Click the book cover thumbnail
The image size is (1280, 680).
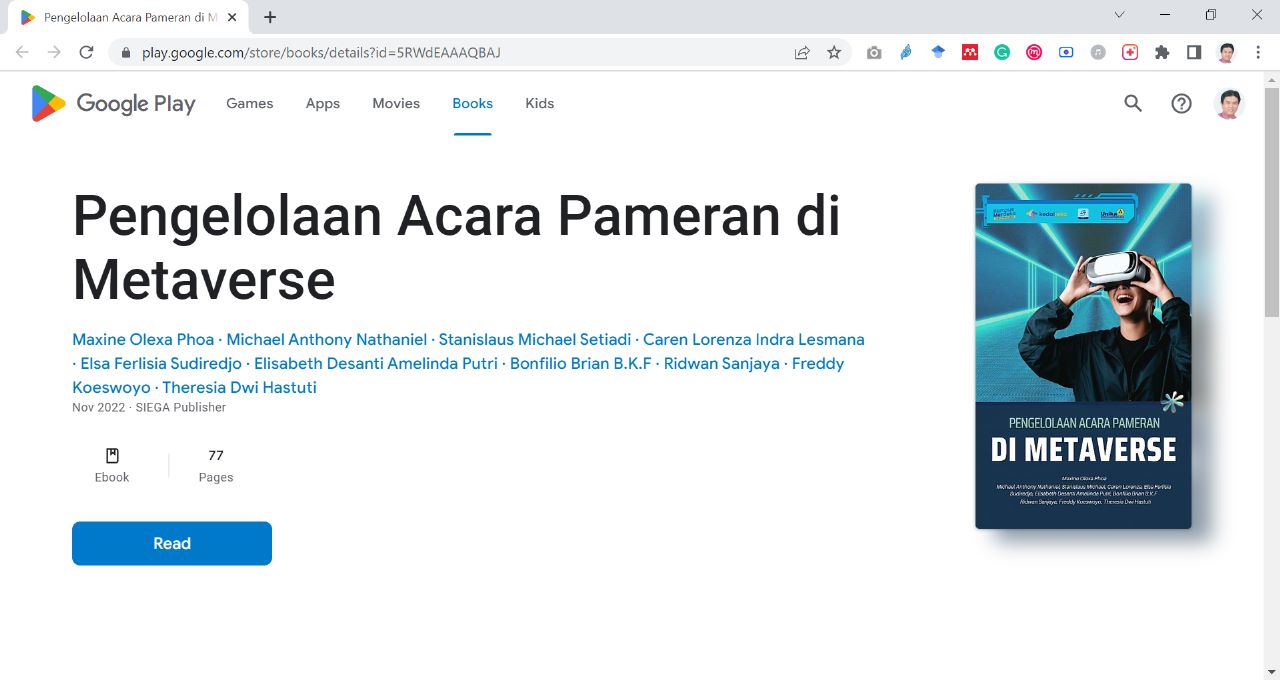(1083, 355)
